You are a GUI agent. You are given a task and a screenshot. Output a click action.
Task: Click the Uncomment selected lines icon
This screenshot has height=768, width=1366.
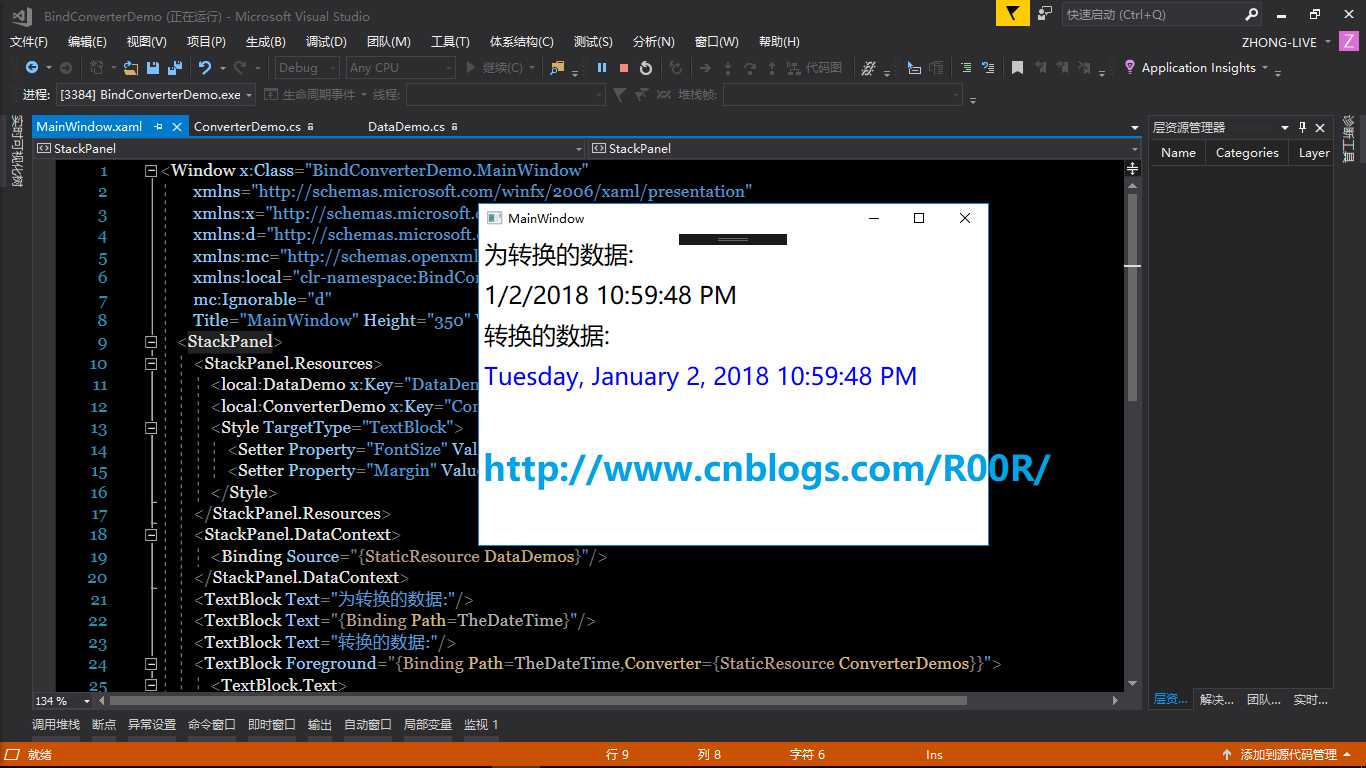click(988, 68)
